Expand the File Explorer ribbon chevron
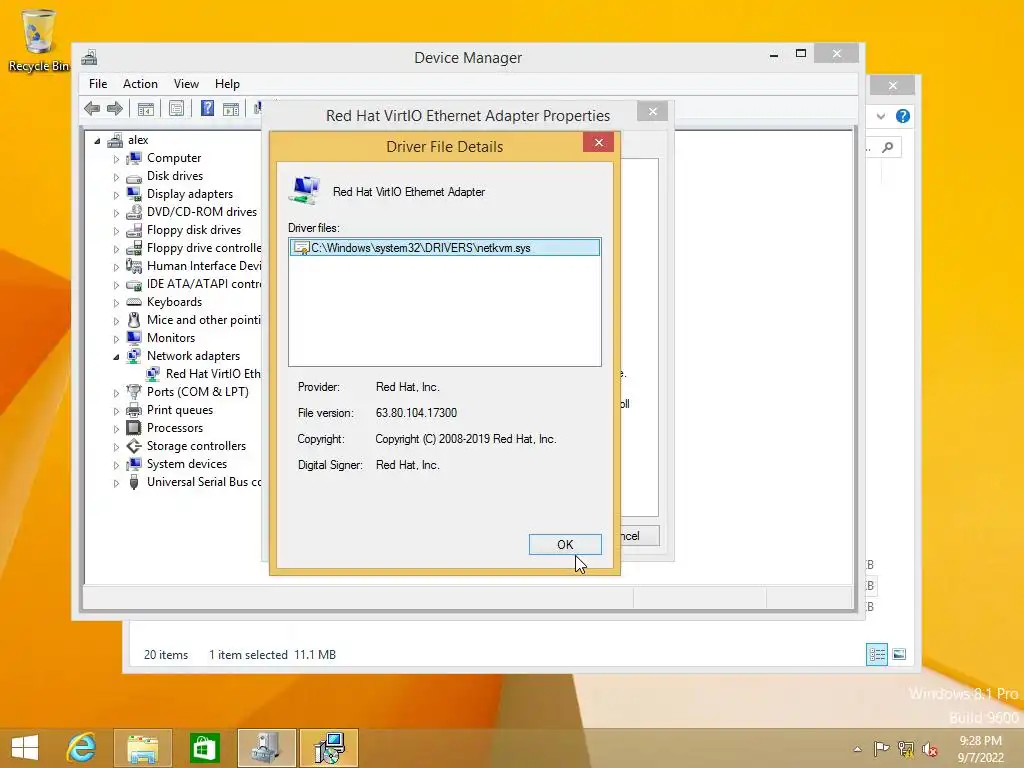The width and height of the screenshot is (1024, 768). [881, 116]
